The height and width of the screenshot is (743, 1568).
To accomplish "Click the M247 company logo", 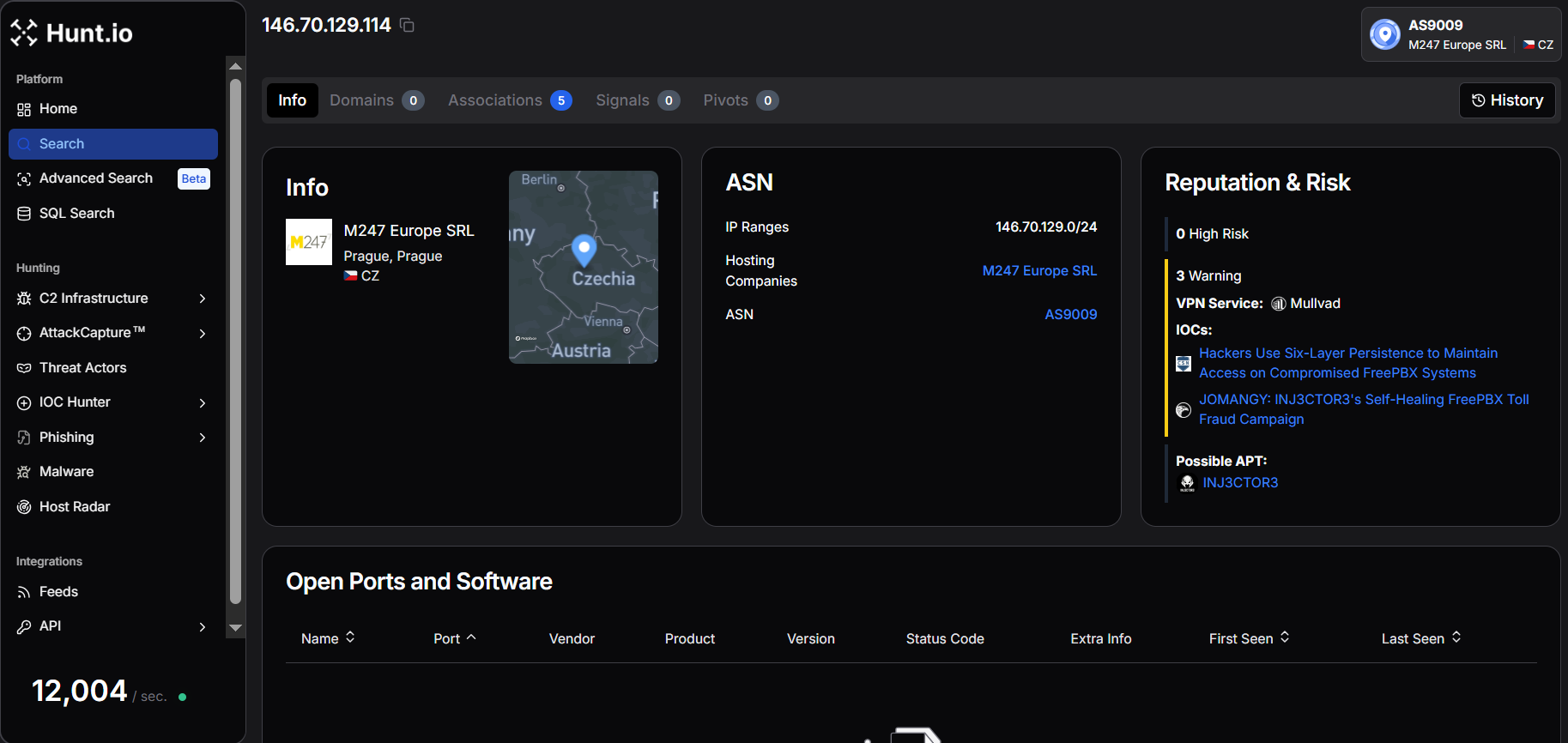I will click(x=309, y=242).
